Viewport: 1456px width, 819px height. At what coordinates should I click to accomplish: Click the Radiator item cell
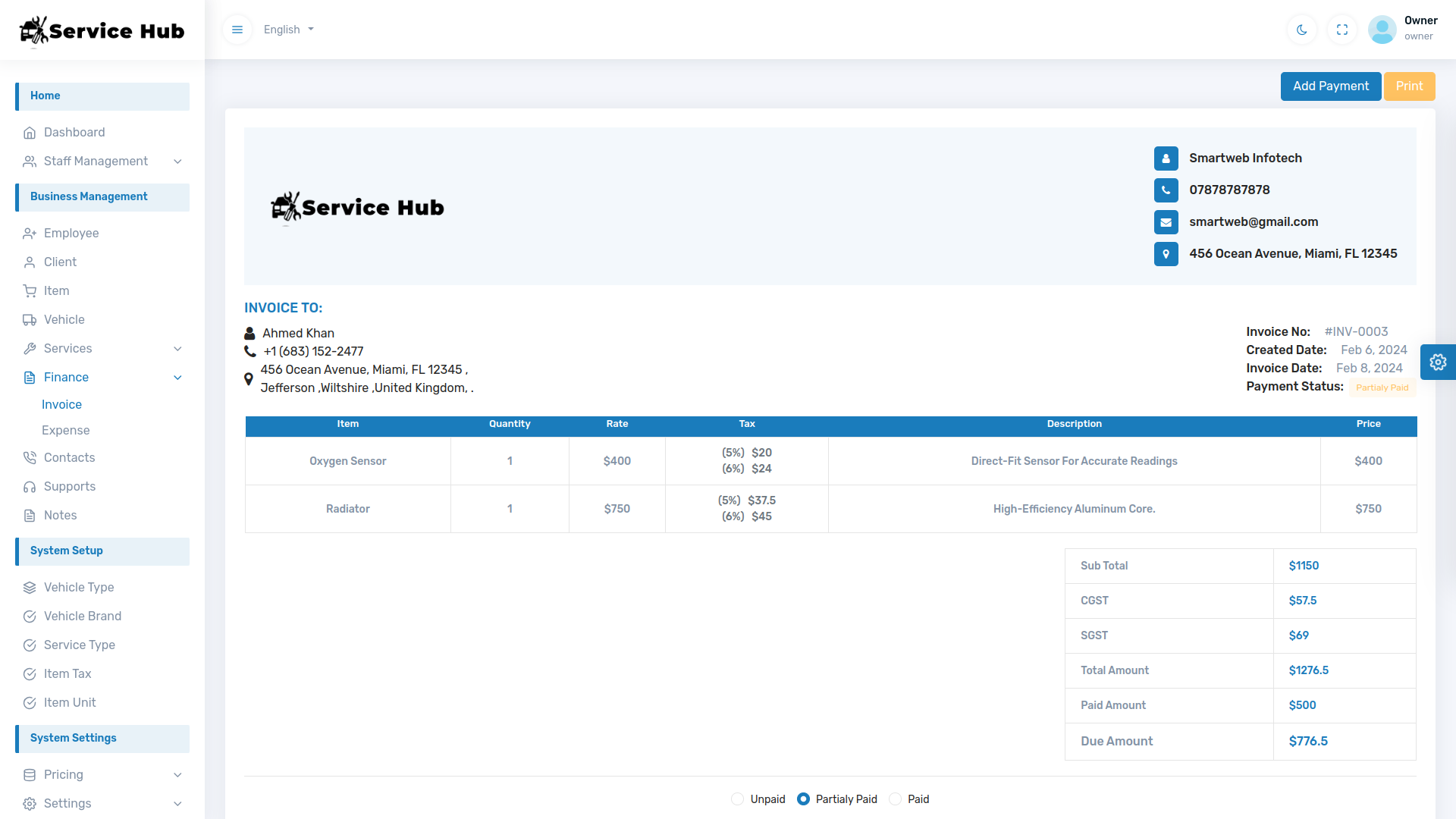pos(348,509)
